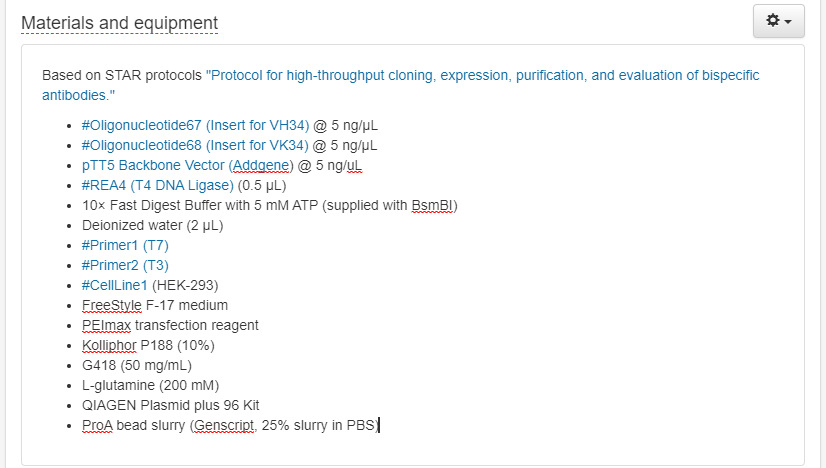Place cursor in Deionized water line

152,225
